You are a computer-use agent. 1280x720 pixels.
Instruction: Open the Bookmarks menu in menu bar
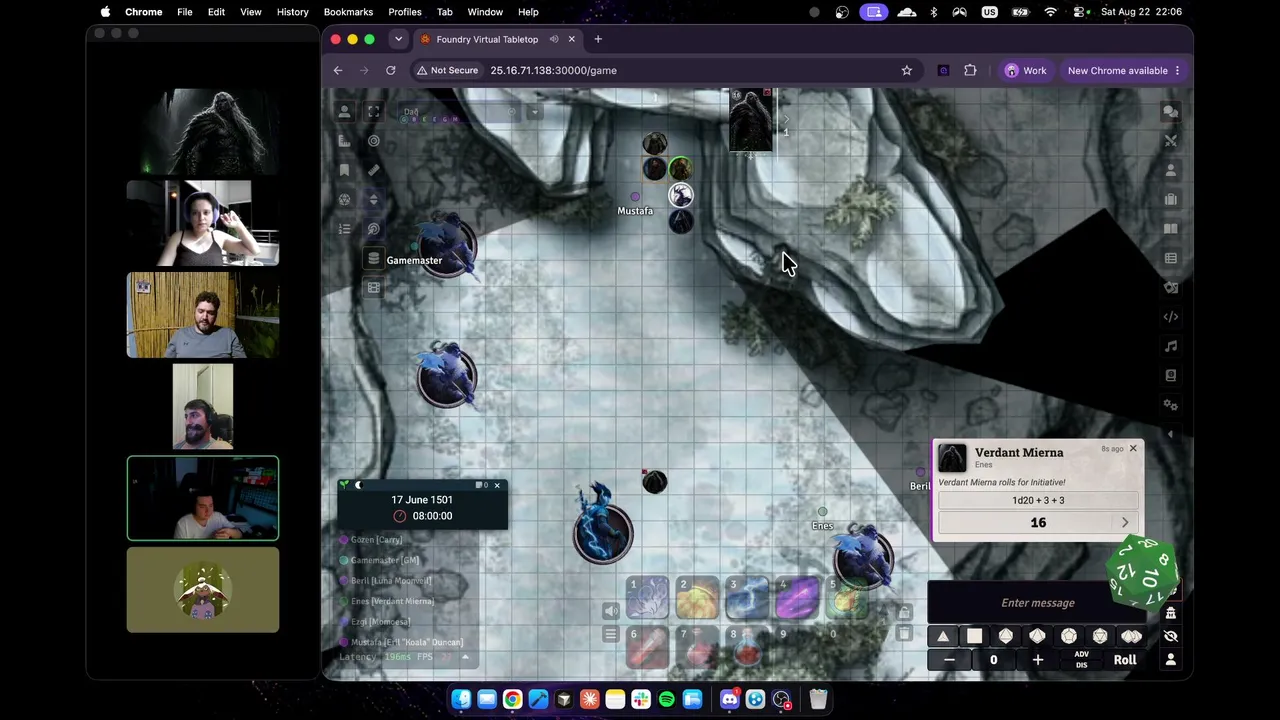[348, 12]
